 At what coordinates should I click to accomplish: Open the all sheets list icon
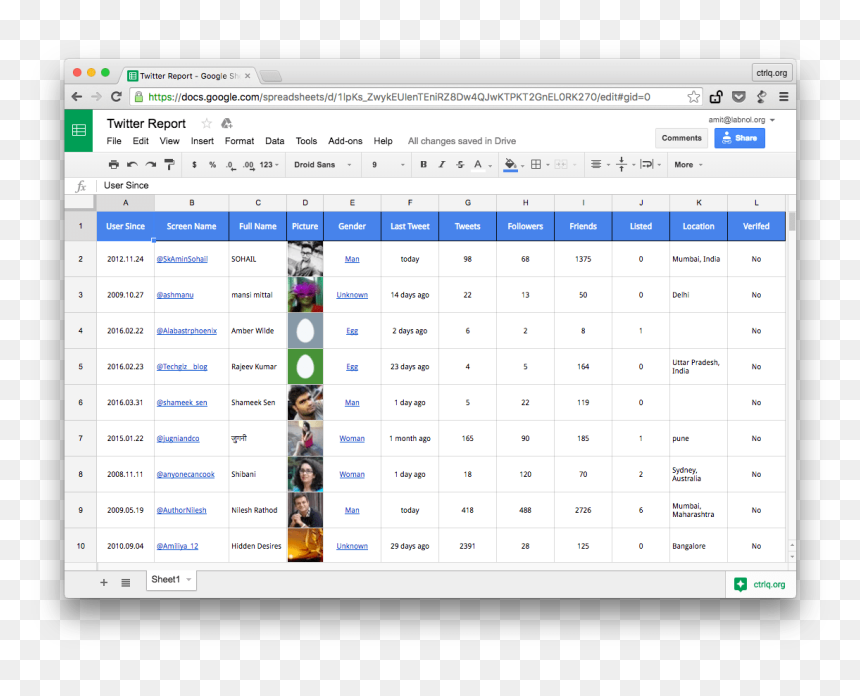pyautogui.click(x=126, y=582)
